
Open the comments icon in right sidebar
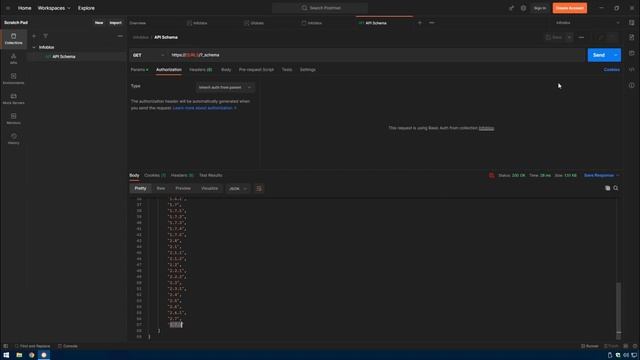pos(631,53)
